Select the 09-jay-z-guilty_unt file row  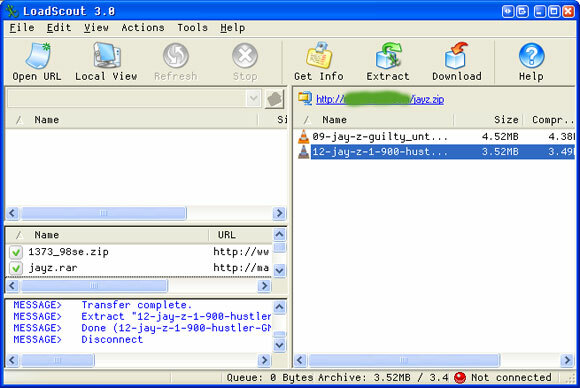pos(436,136)
